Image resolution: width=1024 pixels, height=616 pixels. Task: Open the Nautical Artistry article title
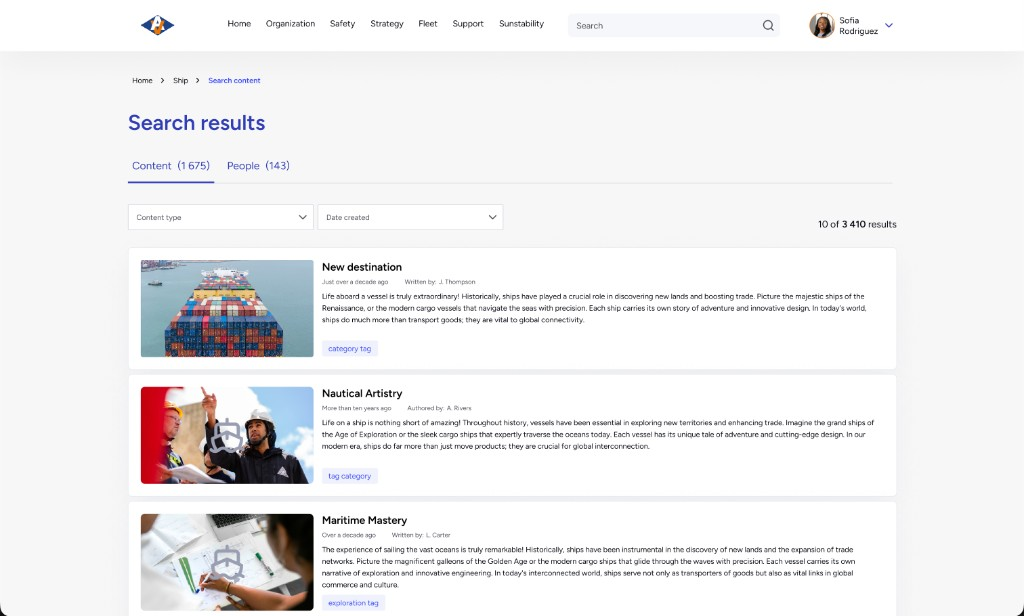[362, 393]
